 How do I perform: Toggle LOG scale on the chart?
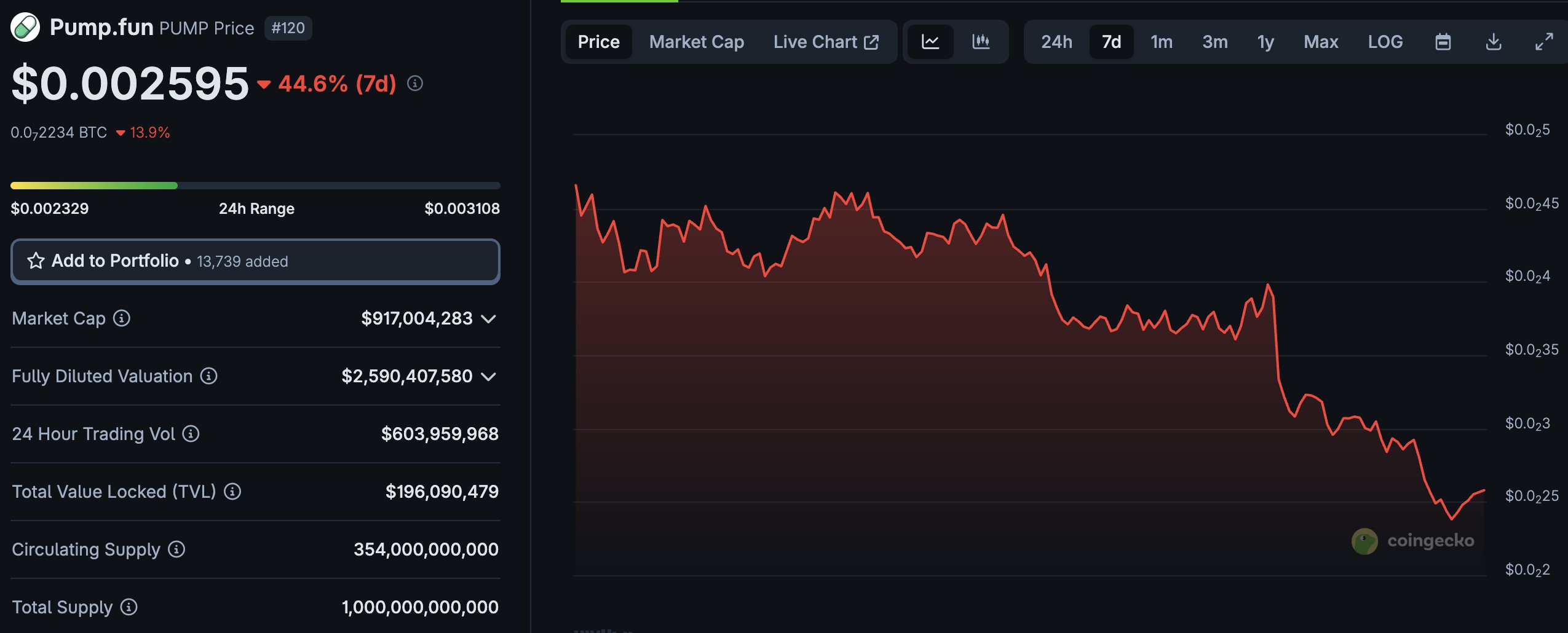1385,42
